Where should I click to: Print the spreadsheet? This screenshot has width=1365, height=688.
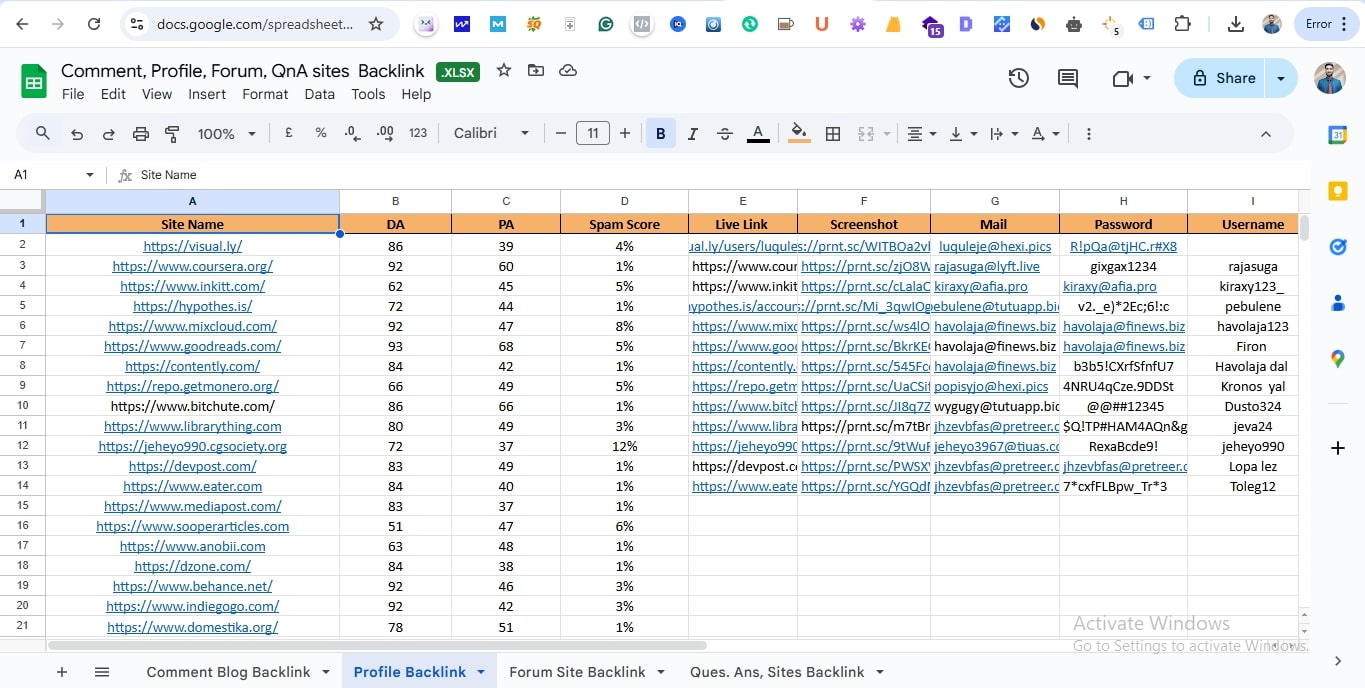141,134
